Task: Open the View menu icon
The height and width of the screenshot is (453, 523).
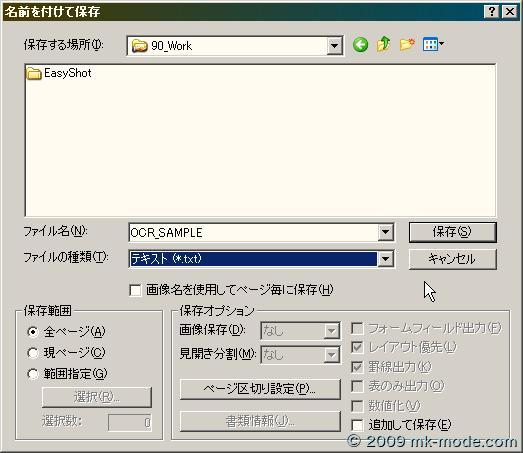Action: 433,44
